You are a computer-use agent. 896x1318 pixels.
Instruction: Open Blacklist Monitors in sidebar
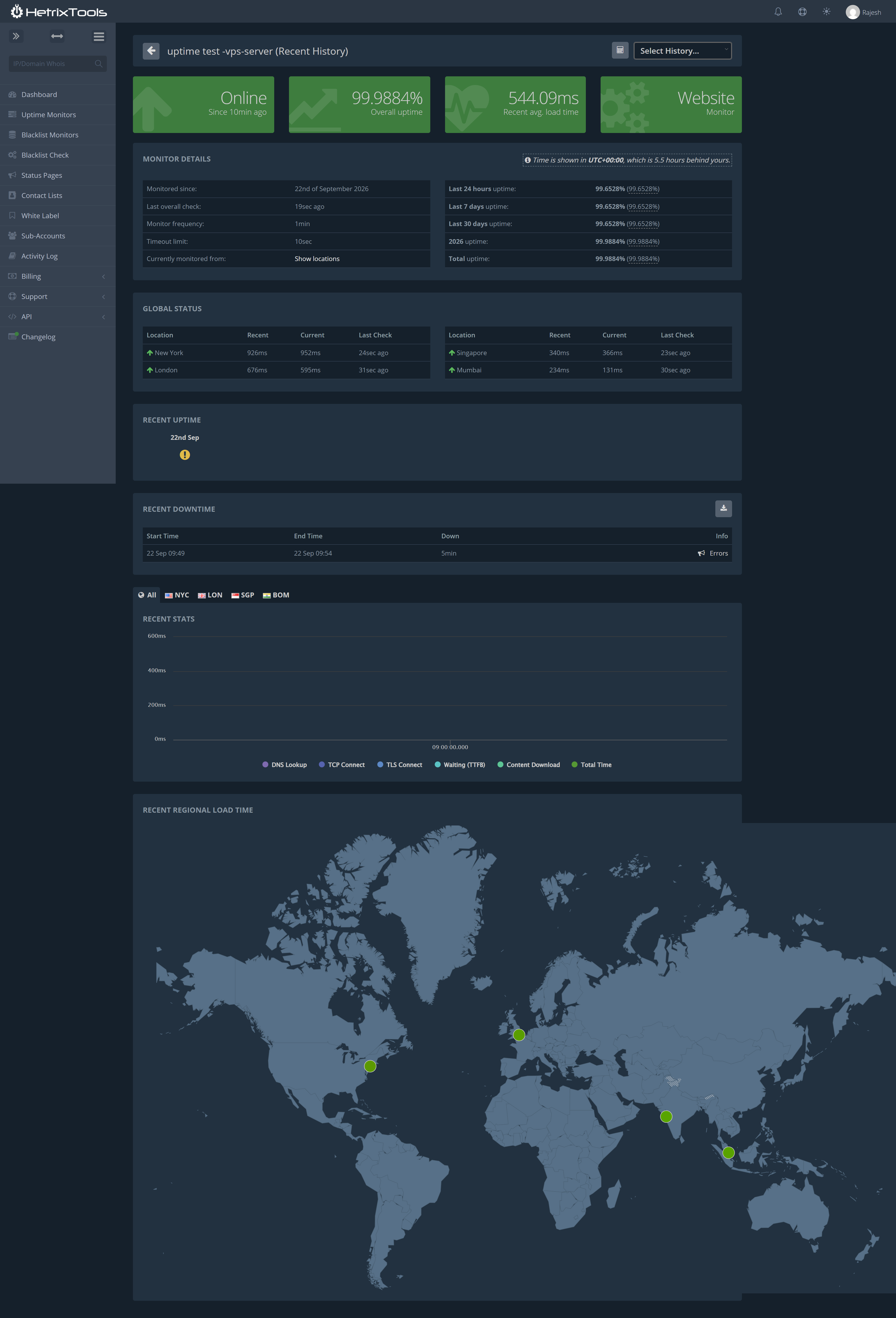[58, 135]
